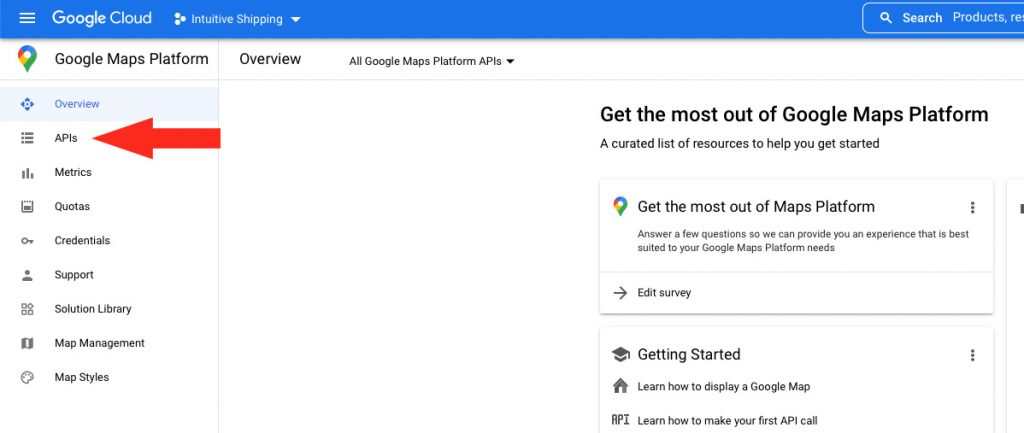
Task: Click Learn how to display a Google Map
Action: (x=724, y=387)
